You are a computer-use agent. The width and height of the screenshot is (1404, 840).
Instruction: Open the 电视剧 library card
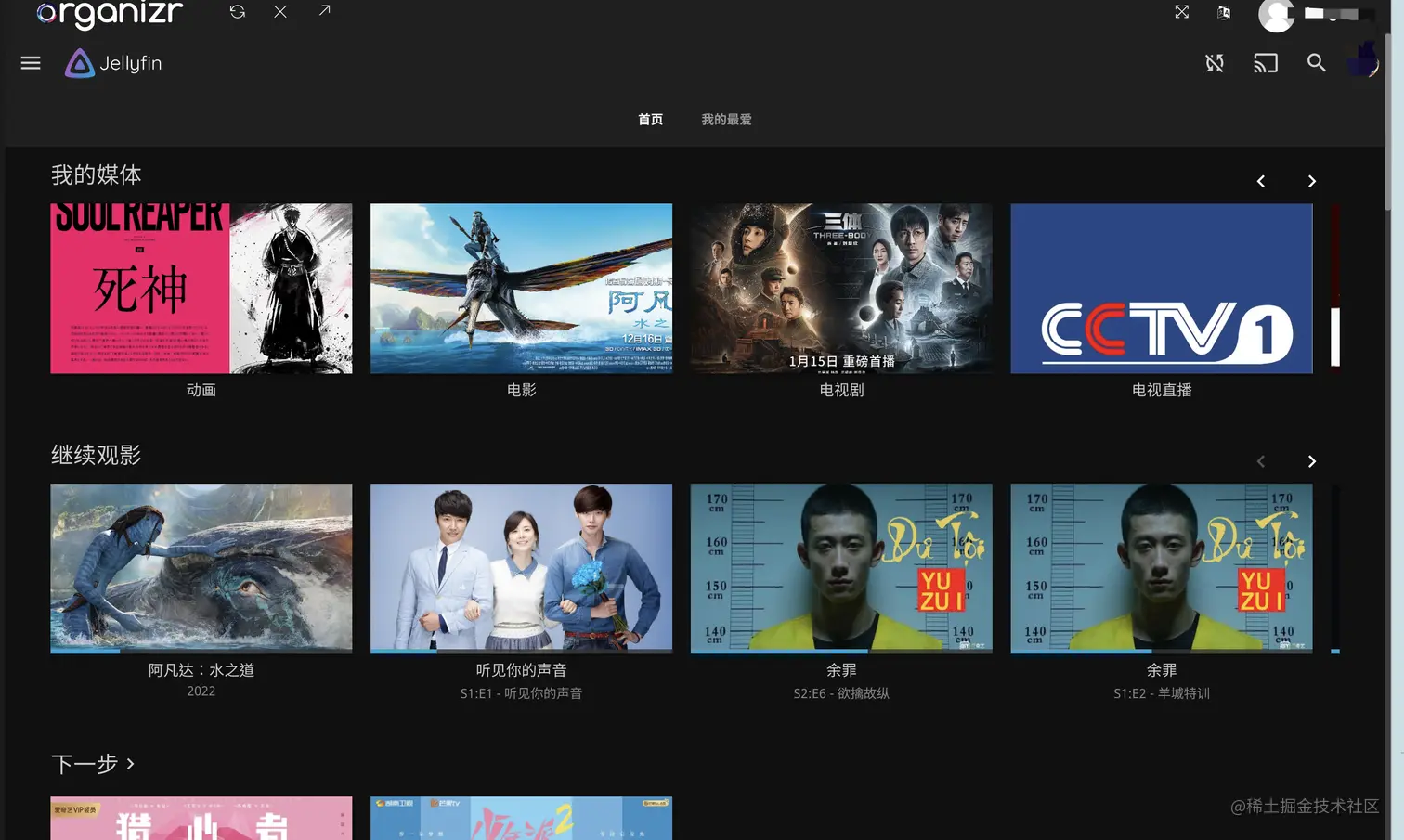[x=841, y=289]
